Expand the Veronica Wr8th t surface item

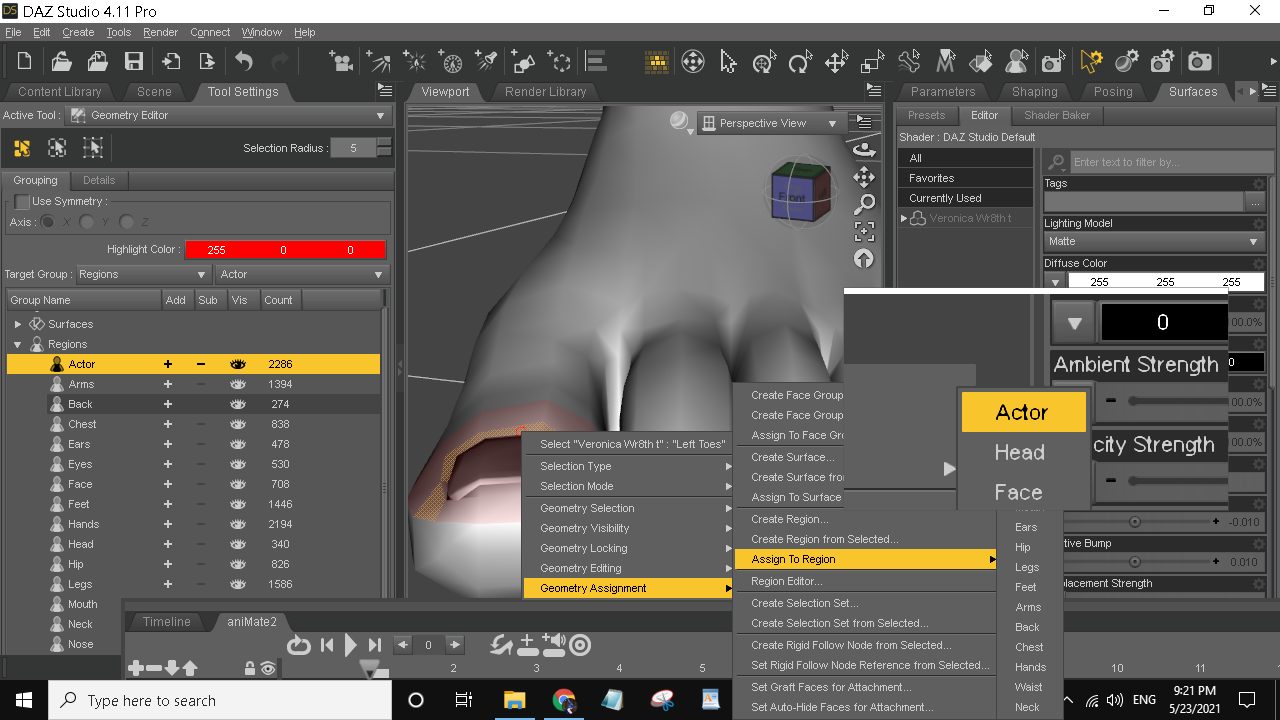(x=904, y=218)
